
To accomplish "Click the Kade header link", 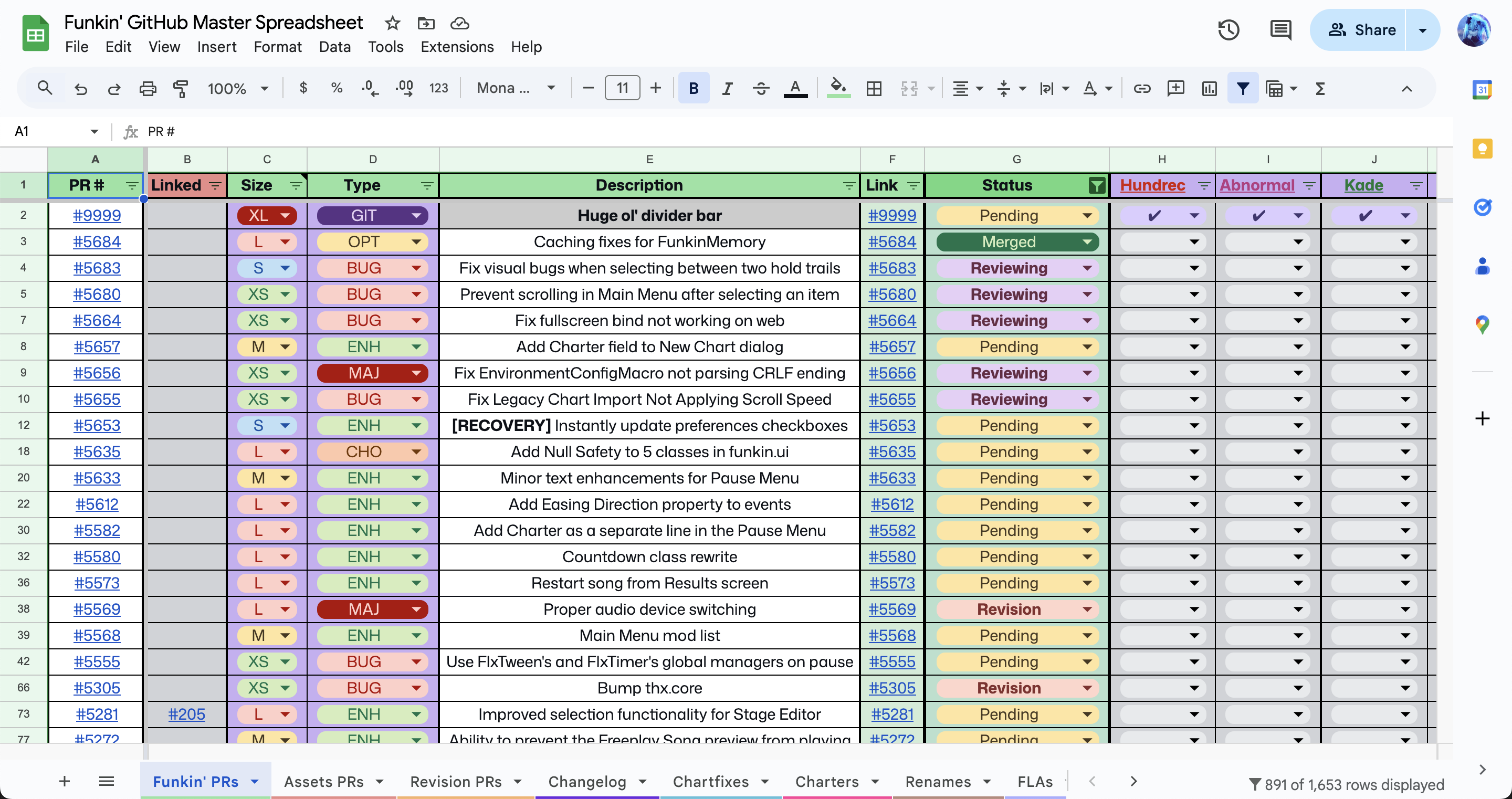I will (x=1363, y=185).
